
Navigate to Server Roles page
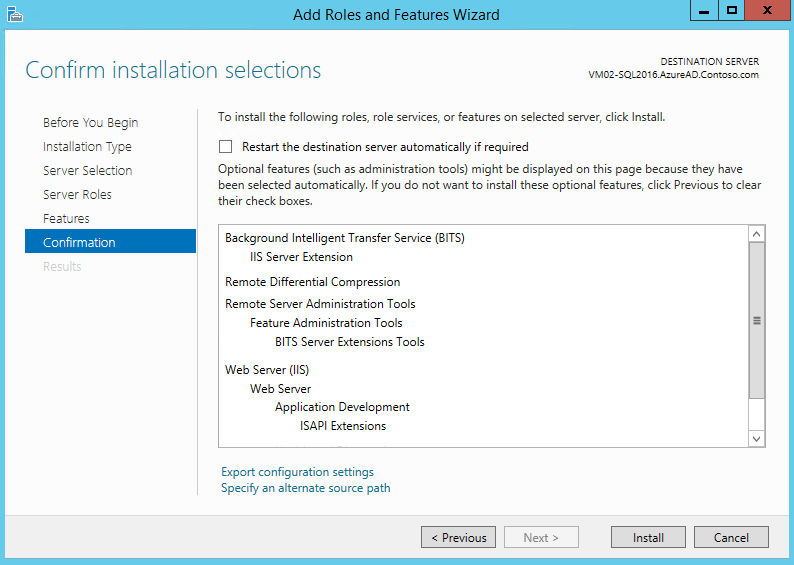click(77, 195)
